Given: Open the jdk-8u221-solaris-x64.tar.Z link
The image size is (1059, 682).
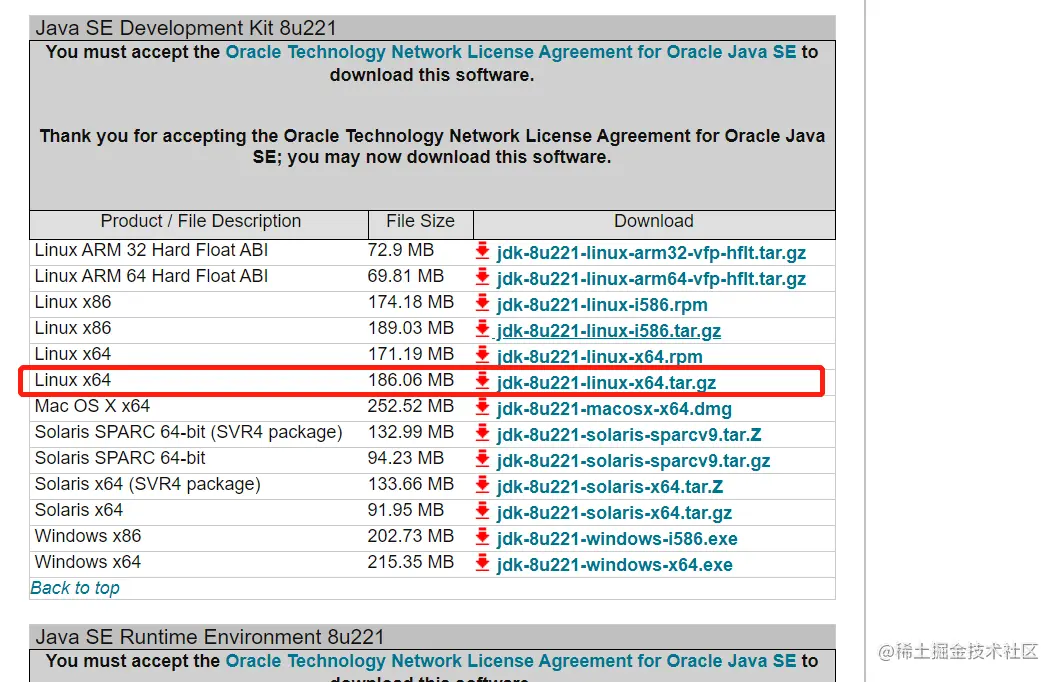Looking at the screenshot, I should [610, 487].
